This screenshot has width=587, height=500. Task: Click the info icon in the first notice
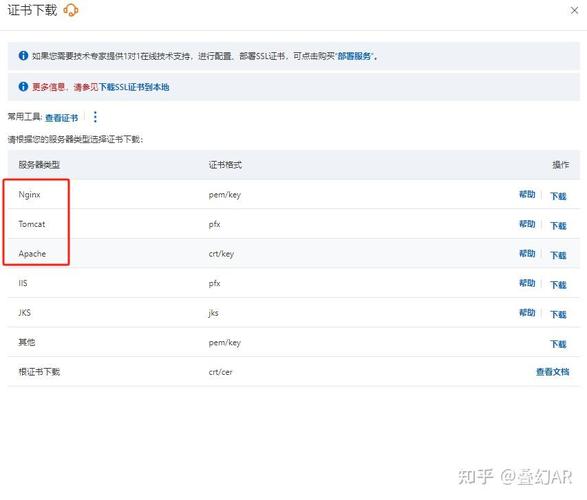[23, 56]
